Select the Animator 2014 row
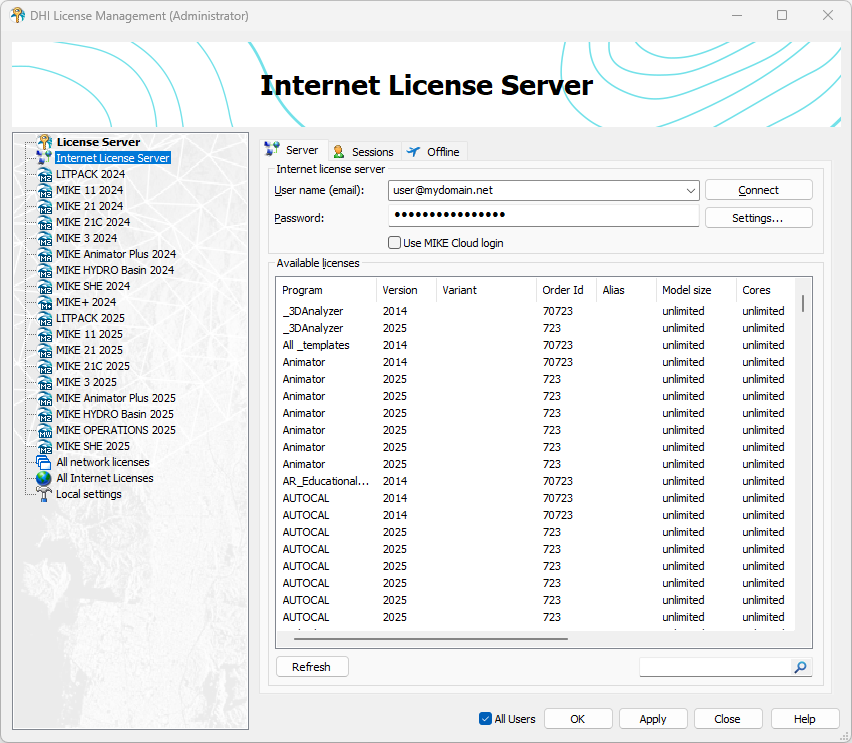 click(x=535, y=362)
